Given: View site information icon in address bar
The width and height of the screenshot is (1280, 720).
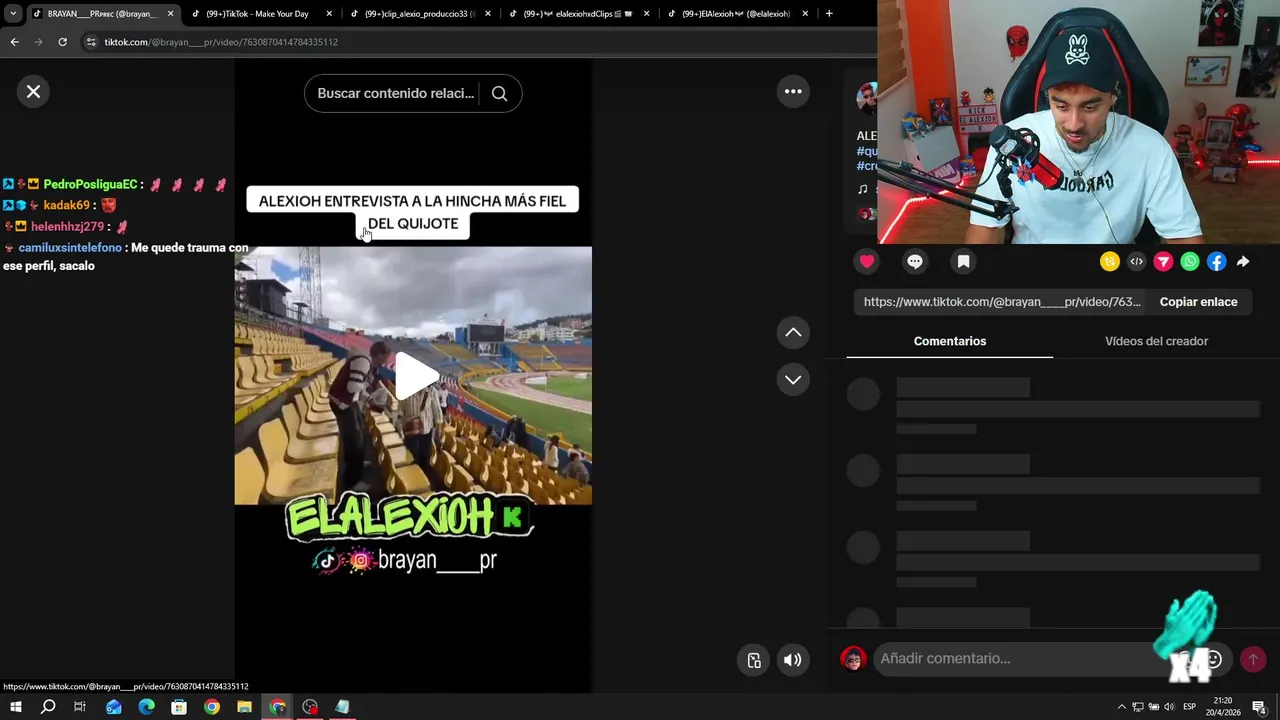Looking at the screenshot, I should point(91,42).
